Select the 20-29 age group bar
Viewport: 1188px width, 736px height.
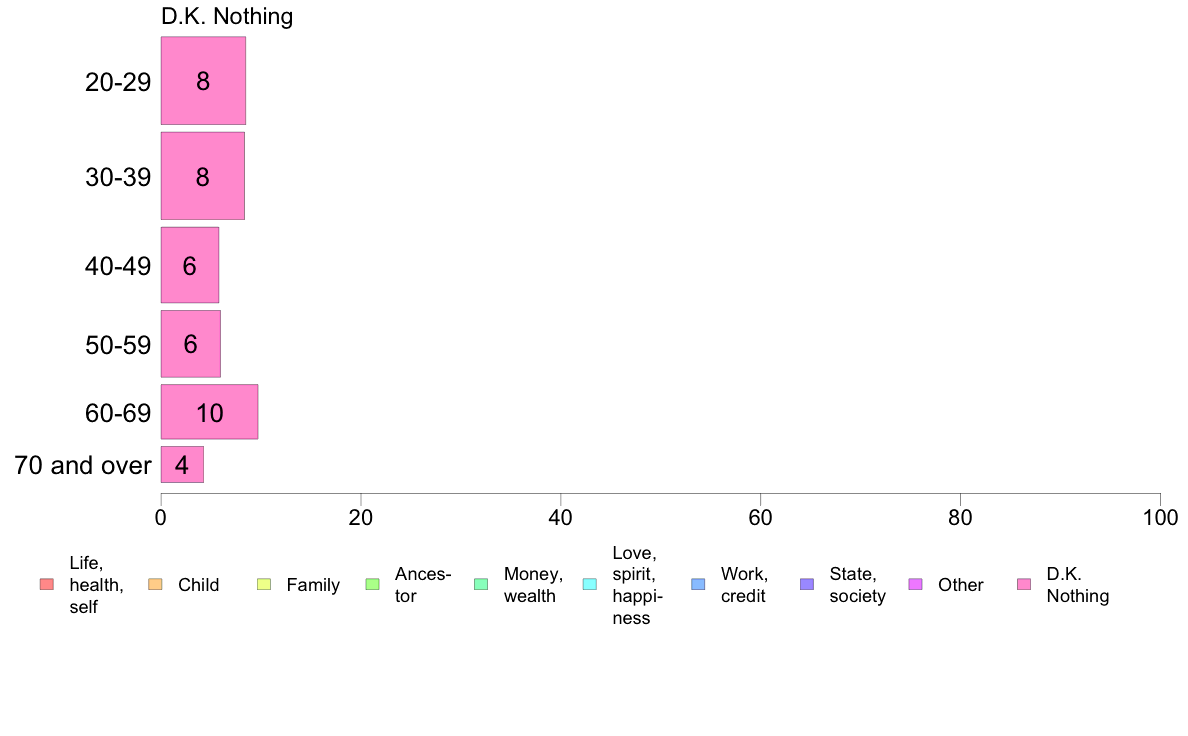pos(203,80)
